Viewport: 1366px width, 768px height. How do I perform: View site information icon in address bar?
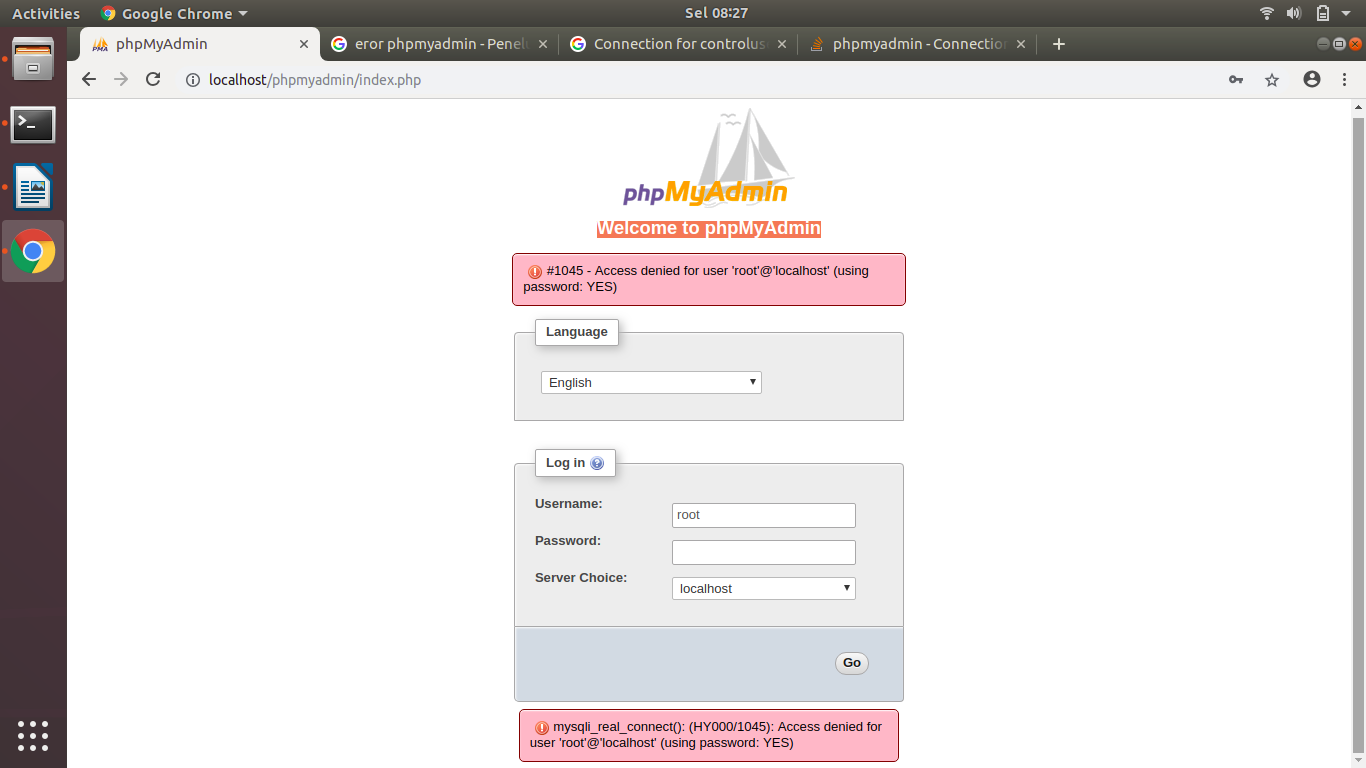(193, 80)
